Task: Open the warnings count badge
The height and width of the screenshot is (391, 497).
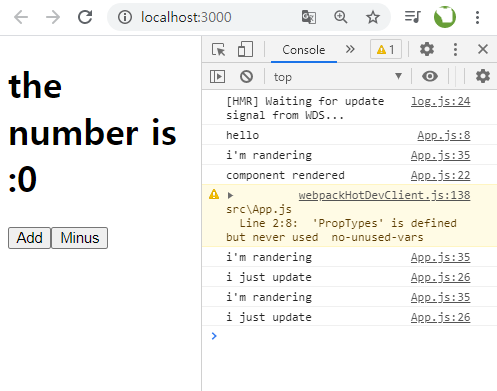Action: click(386, 50)
